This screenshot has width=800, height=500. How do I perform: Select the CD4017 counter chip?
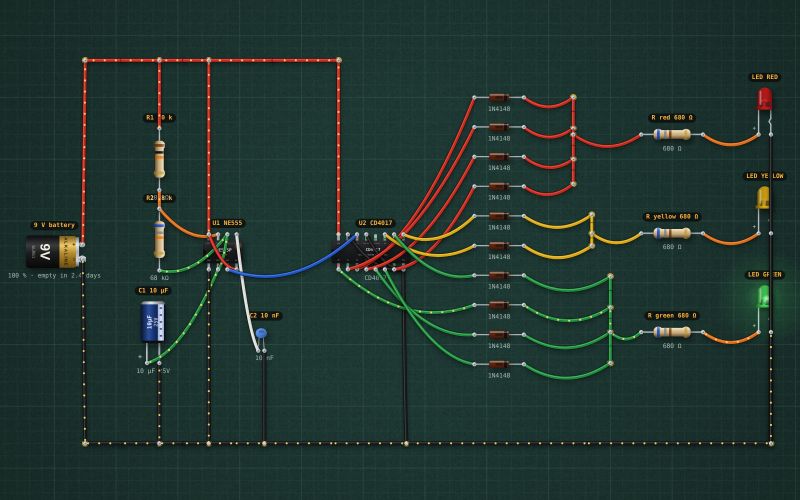(371, 252)
